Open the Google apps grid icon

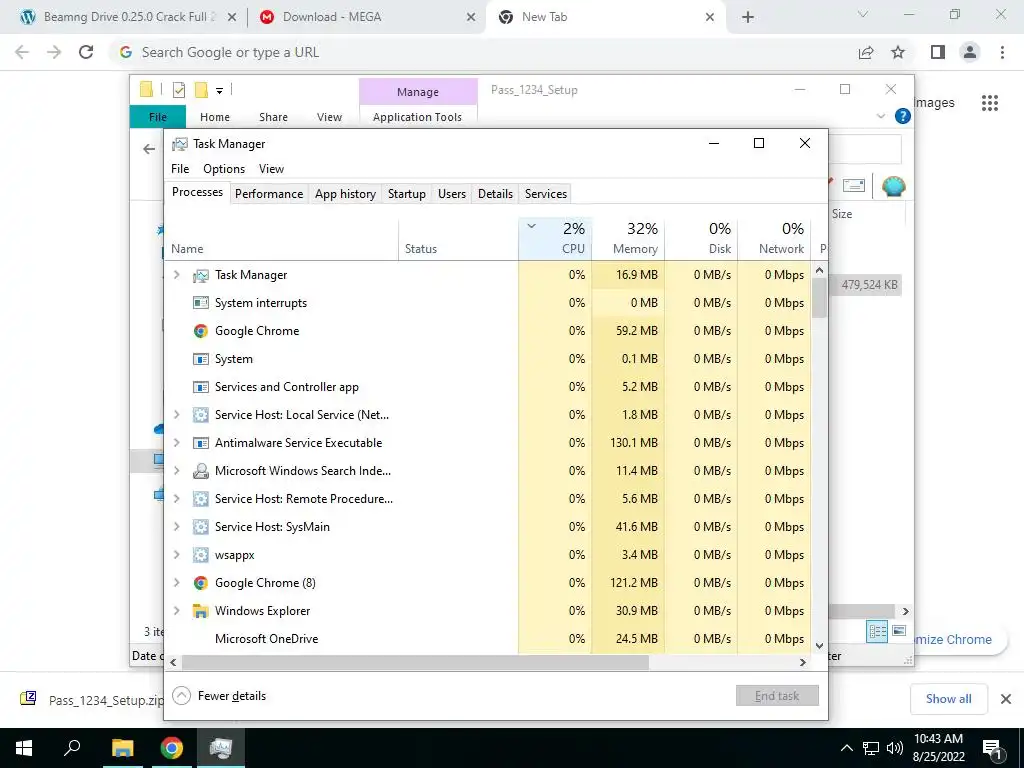pyautogui.click(x=989, y=103)
